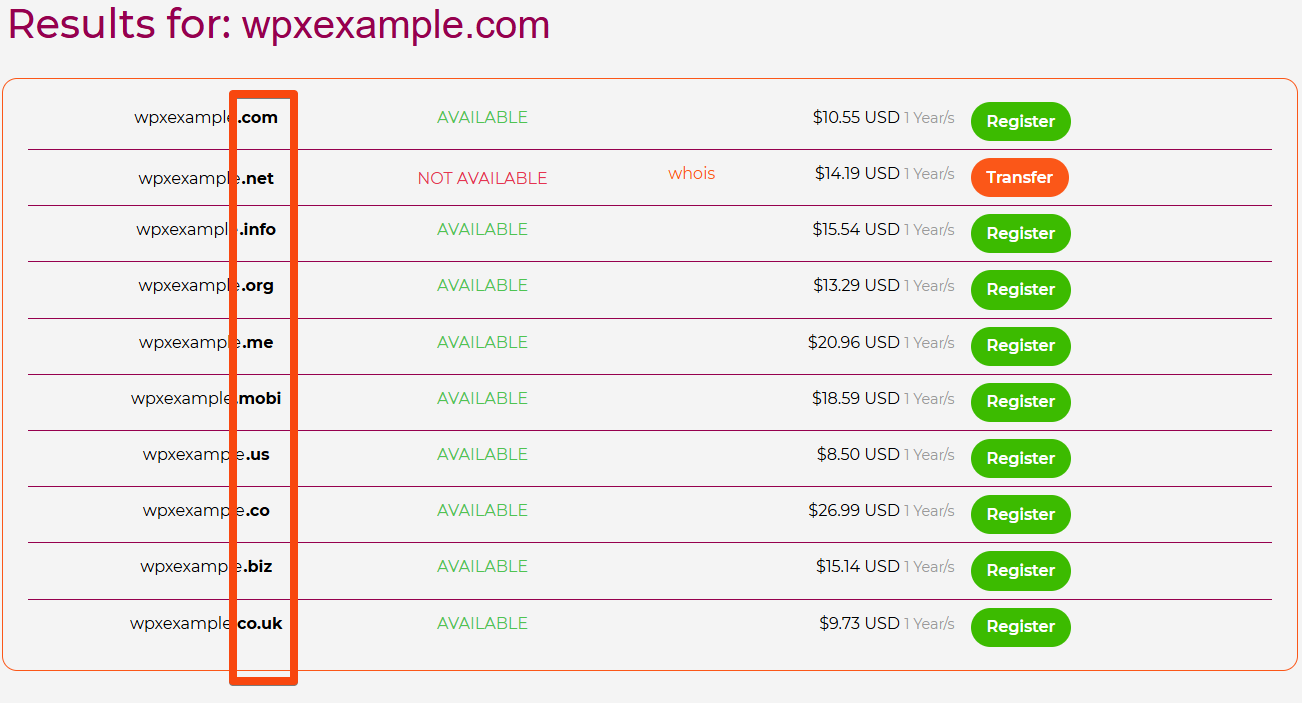Register the wpxexample.co.uk domain
This screenshot has width=1302, height=703.
[x=1020, y=626]
